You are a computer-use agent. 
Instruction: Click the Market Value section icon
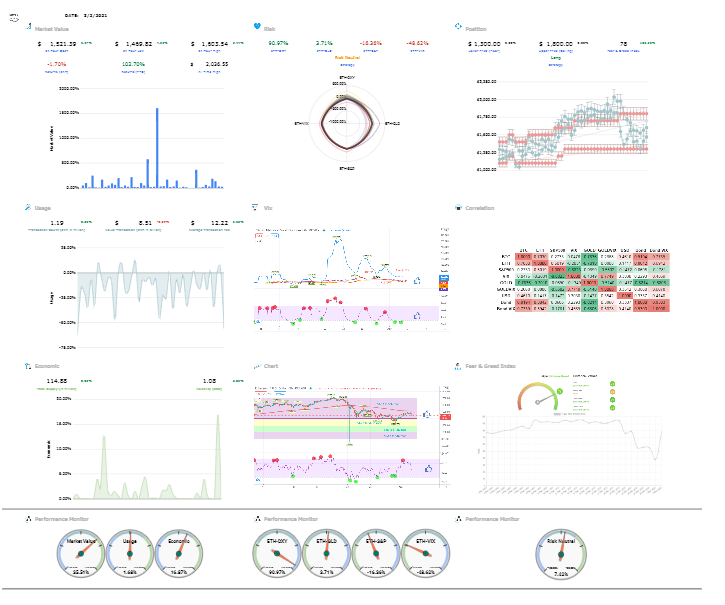click(28, 26)
